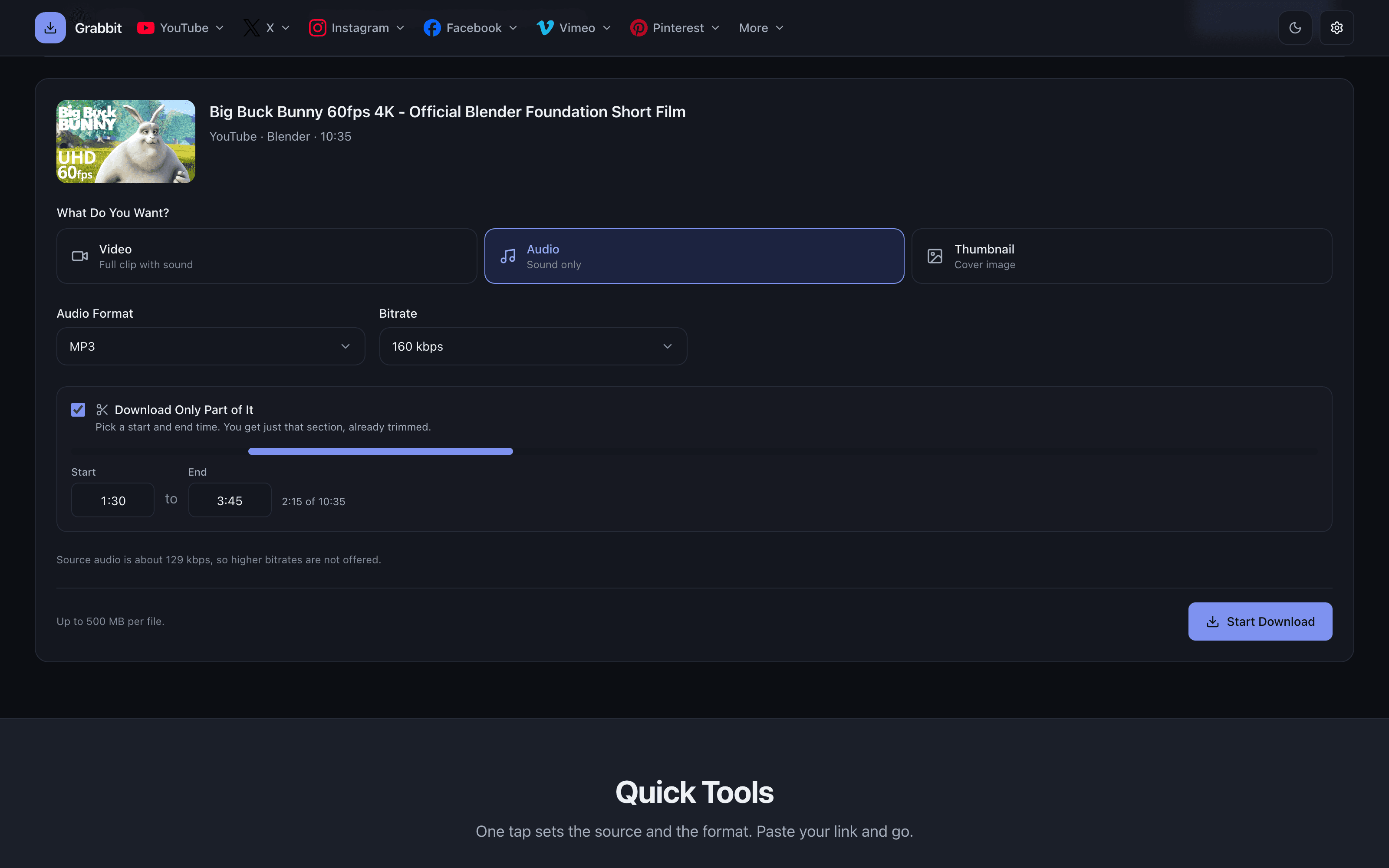The image size is (1389, 868).
Task: Click the 'Source audio is about 129 kbps' note
Action: pyautogui.click(x=219, y=559)
